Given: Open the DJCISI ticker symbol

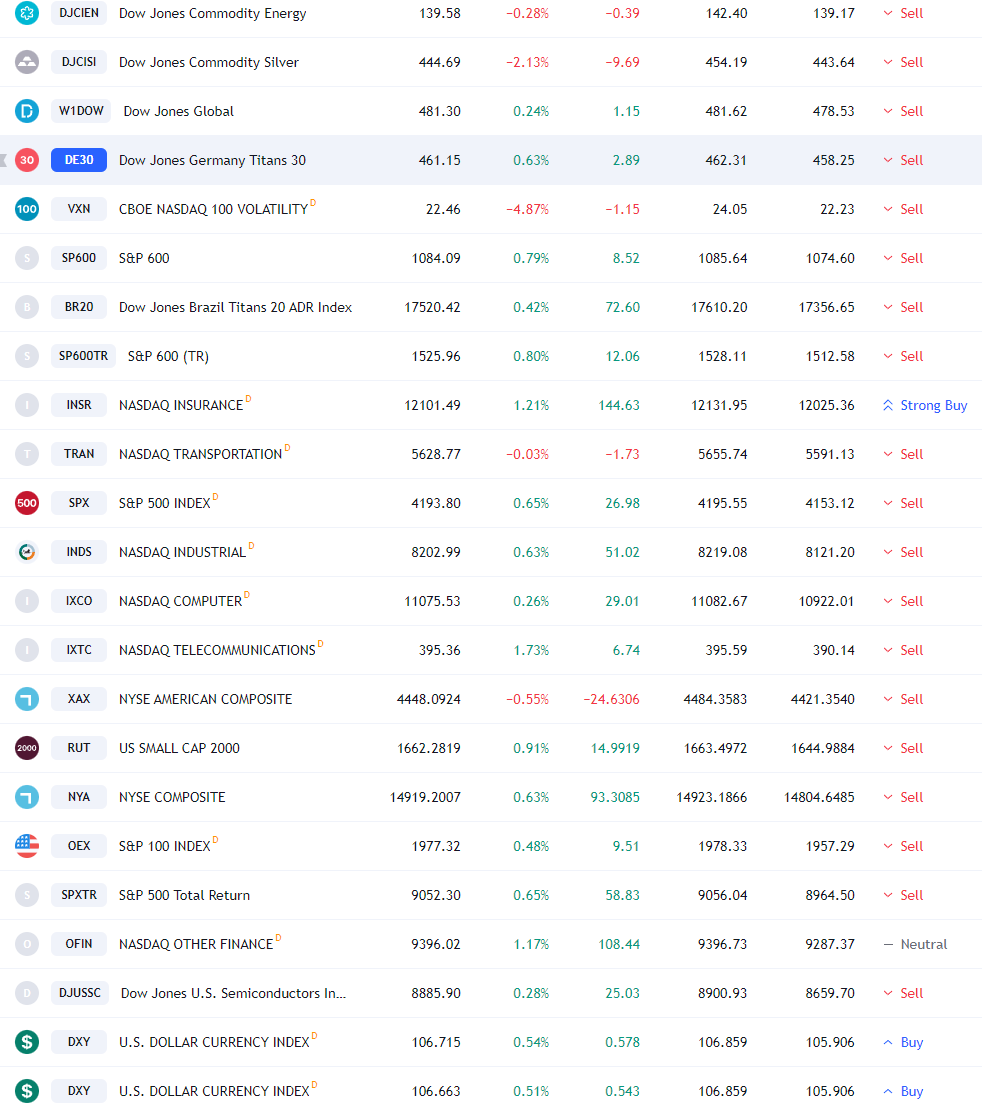Looking at the screenshot, I should point(79,62).
